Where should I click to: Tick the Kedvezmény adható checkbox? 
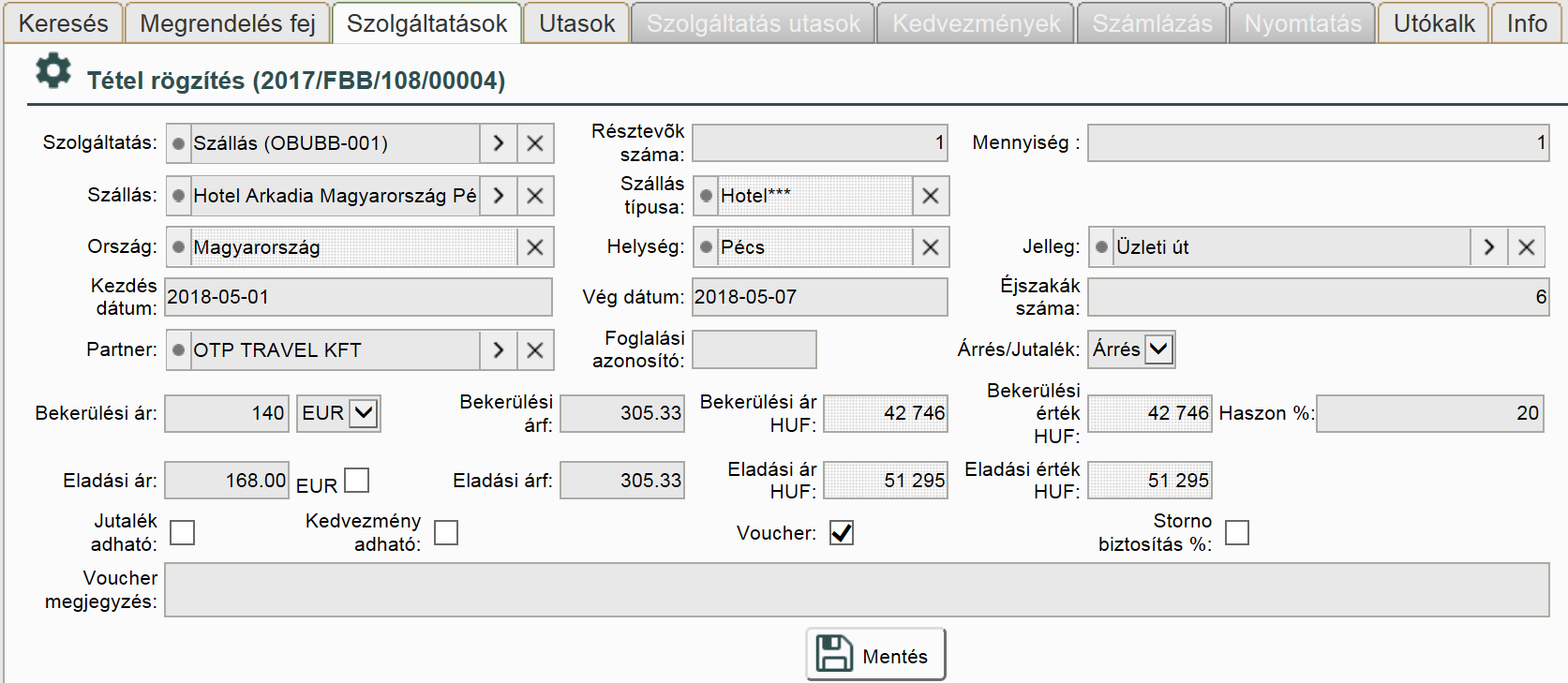click(446, 533)
